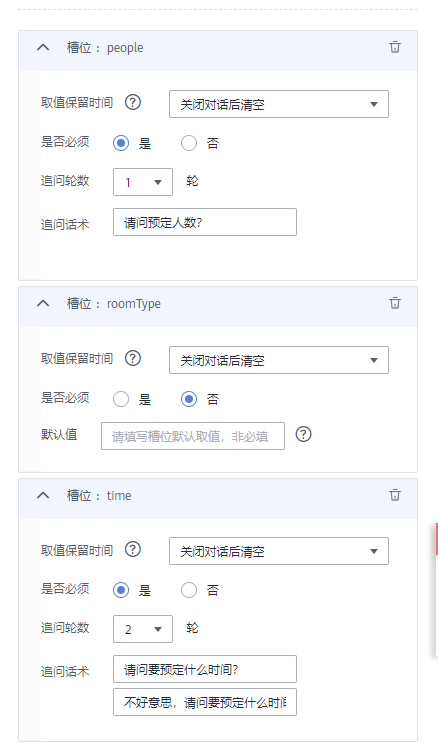Select 否 for time slot required option
The width and height of the screenshot is (438, 748).
point(188,591)
